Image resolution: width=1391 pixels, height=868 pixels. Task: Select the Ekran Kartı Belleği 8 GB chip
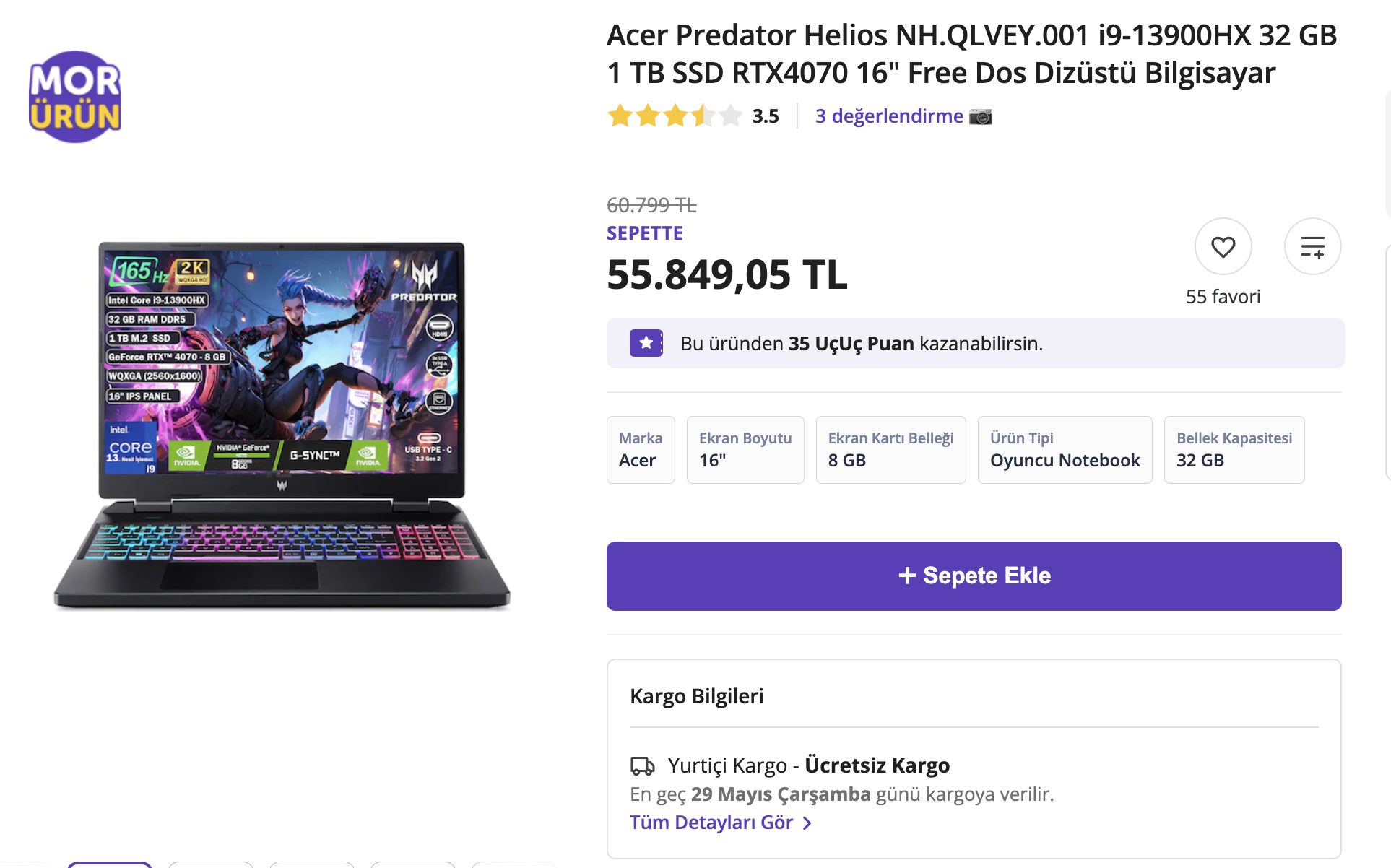click(x=890, y=449)
